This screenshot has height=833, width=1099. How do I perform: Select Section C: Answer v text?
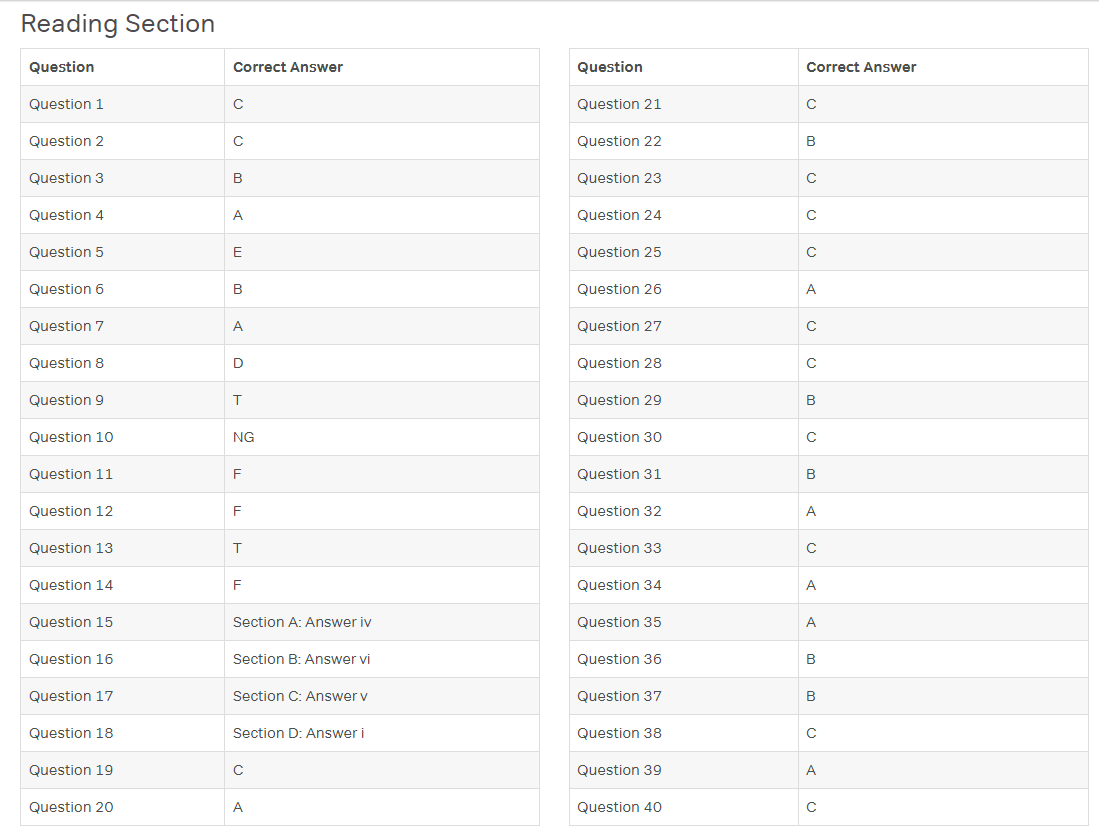point(300,696)
